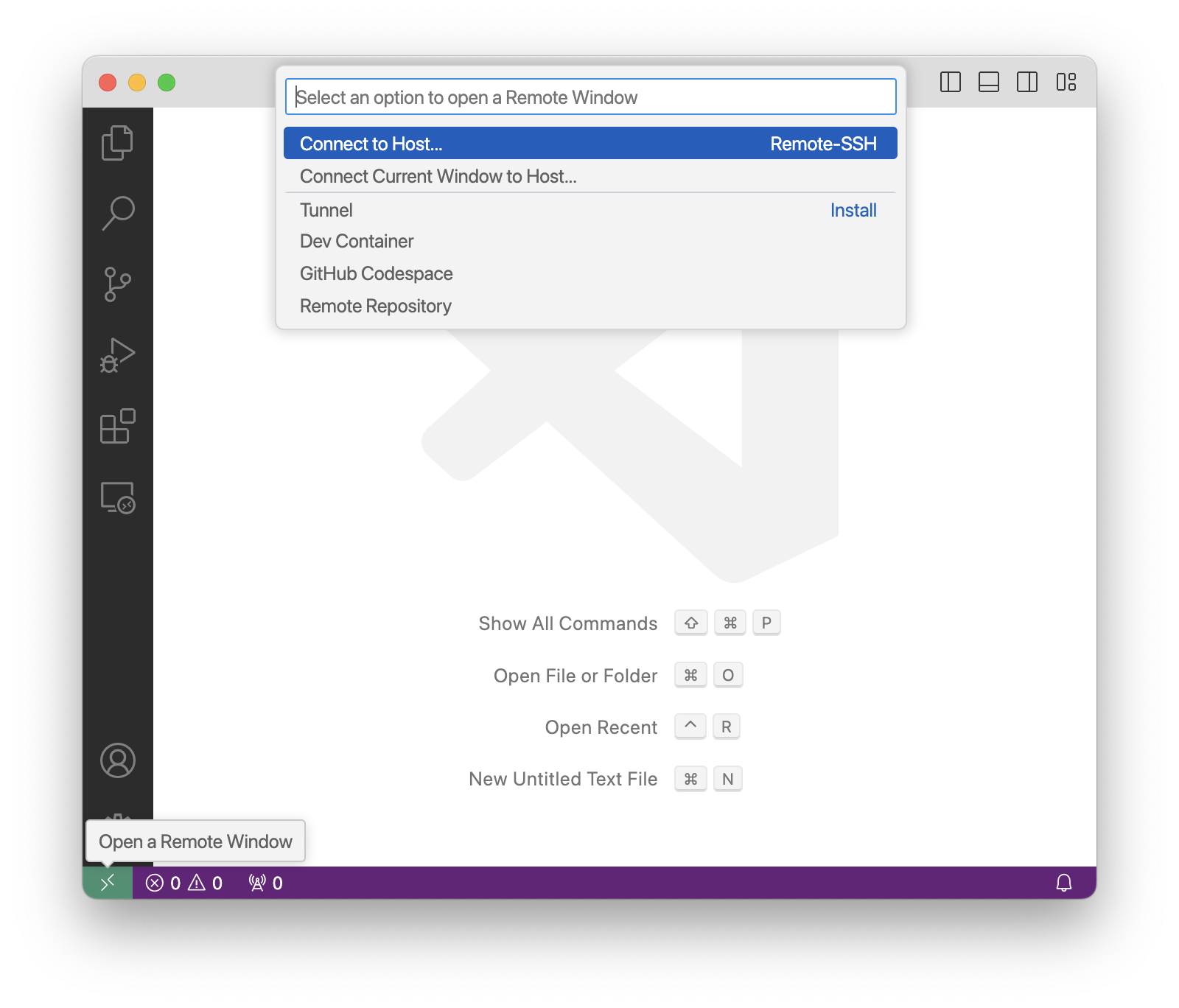
Task: Open the Search view icon
Action: [x=117, y=214]
